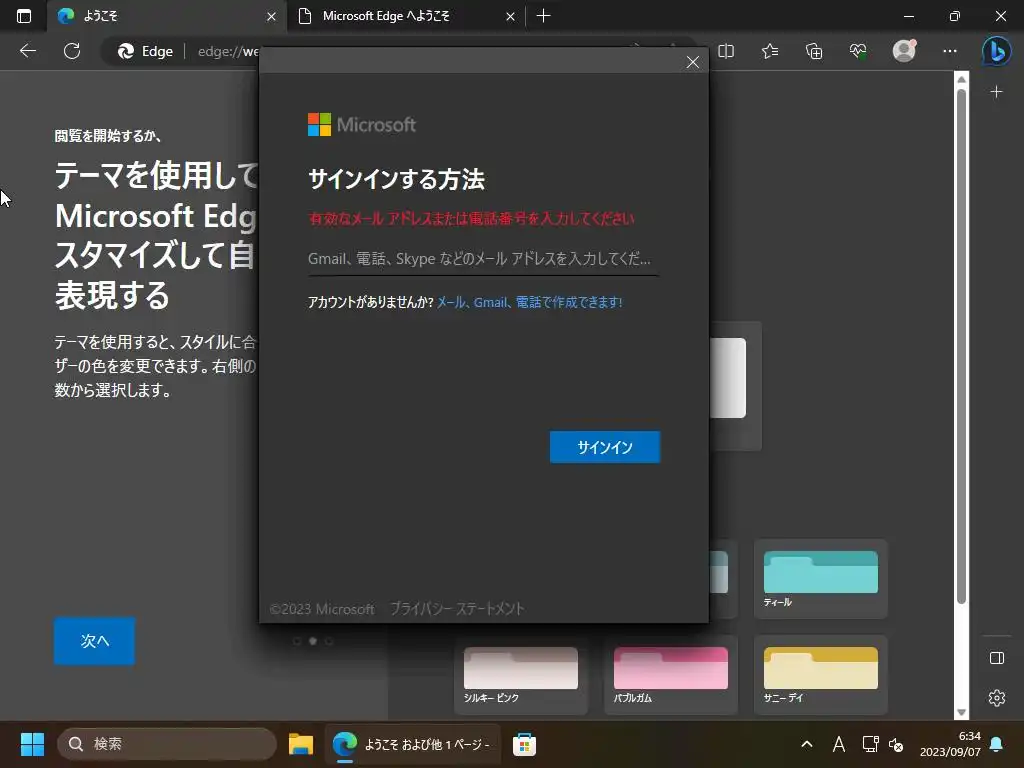Click the scrollbar down arrow
Screen dimensions: 1024x768
coord(961,712)
